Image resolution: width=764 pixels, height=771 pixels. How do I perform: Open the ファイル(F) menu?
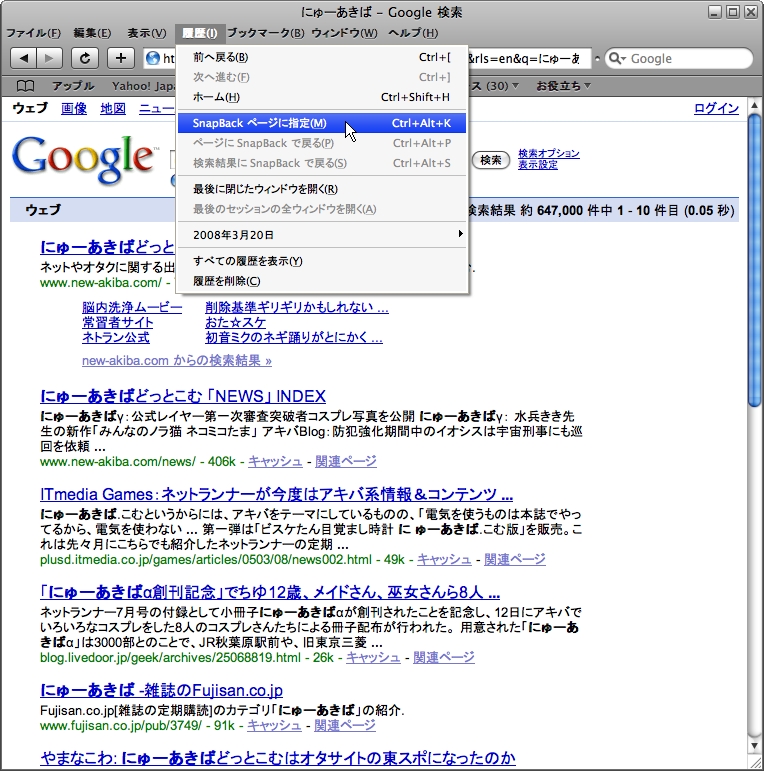pos(33,33)
